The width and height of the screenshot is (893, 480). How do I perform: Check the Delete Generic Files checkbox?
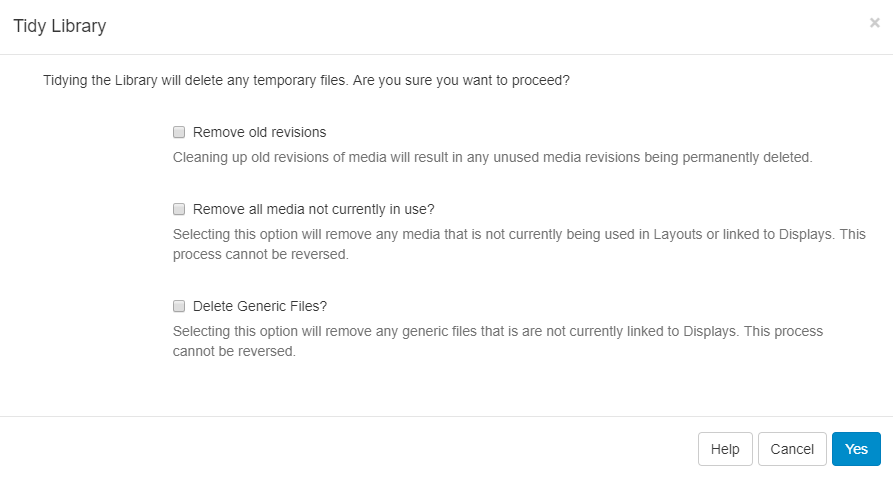[x=179, y=306]
